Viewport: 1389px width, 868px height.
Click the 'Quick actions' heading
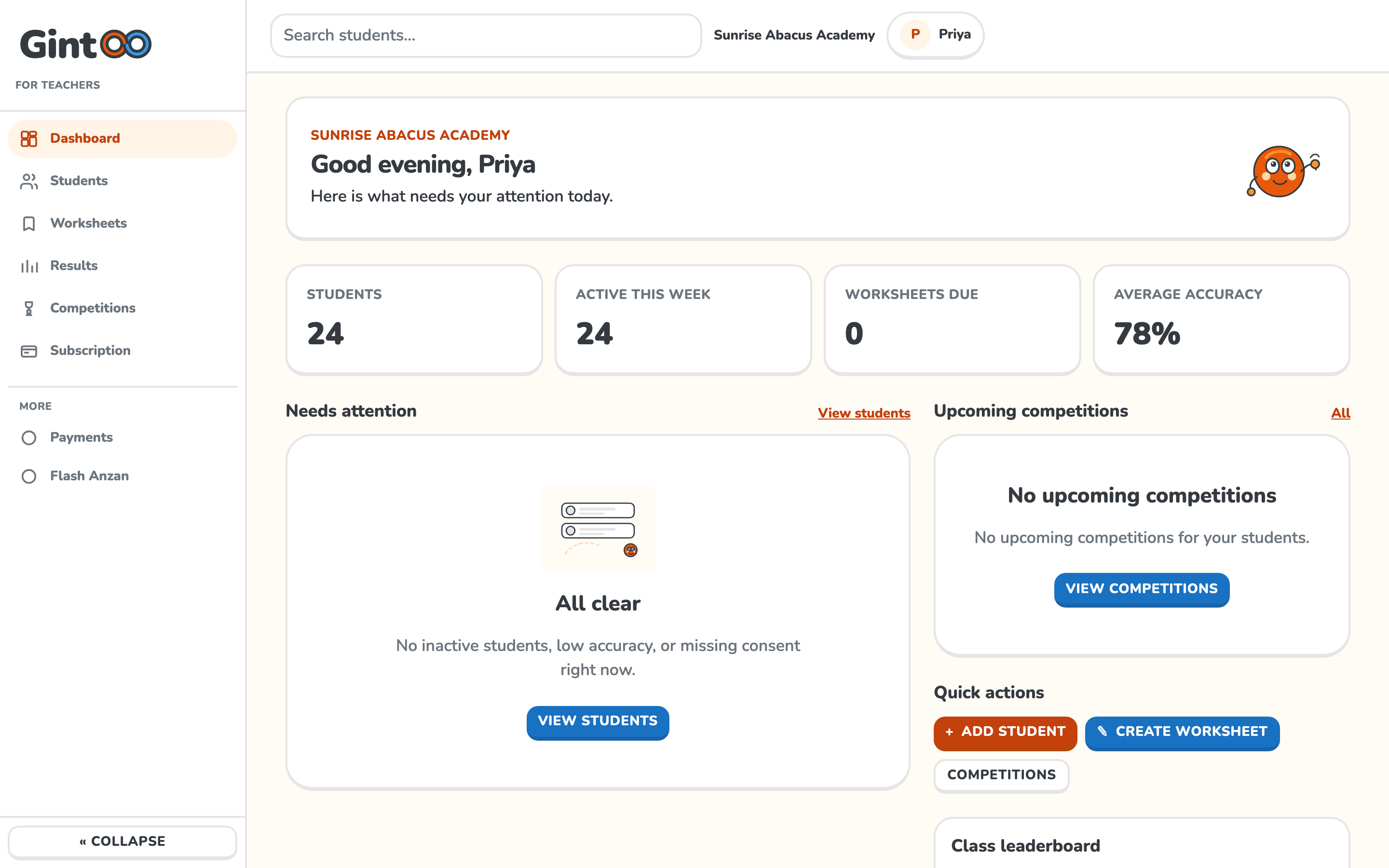click(x=988, y=692)
